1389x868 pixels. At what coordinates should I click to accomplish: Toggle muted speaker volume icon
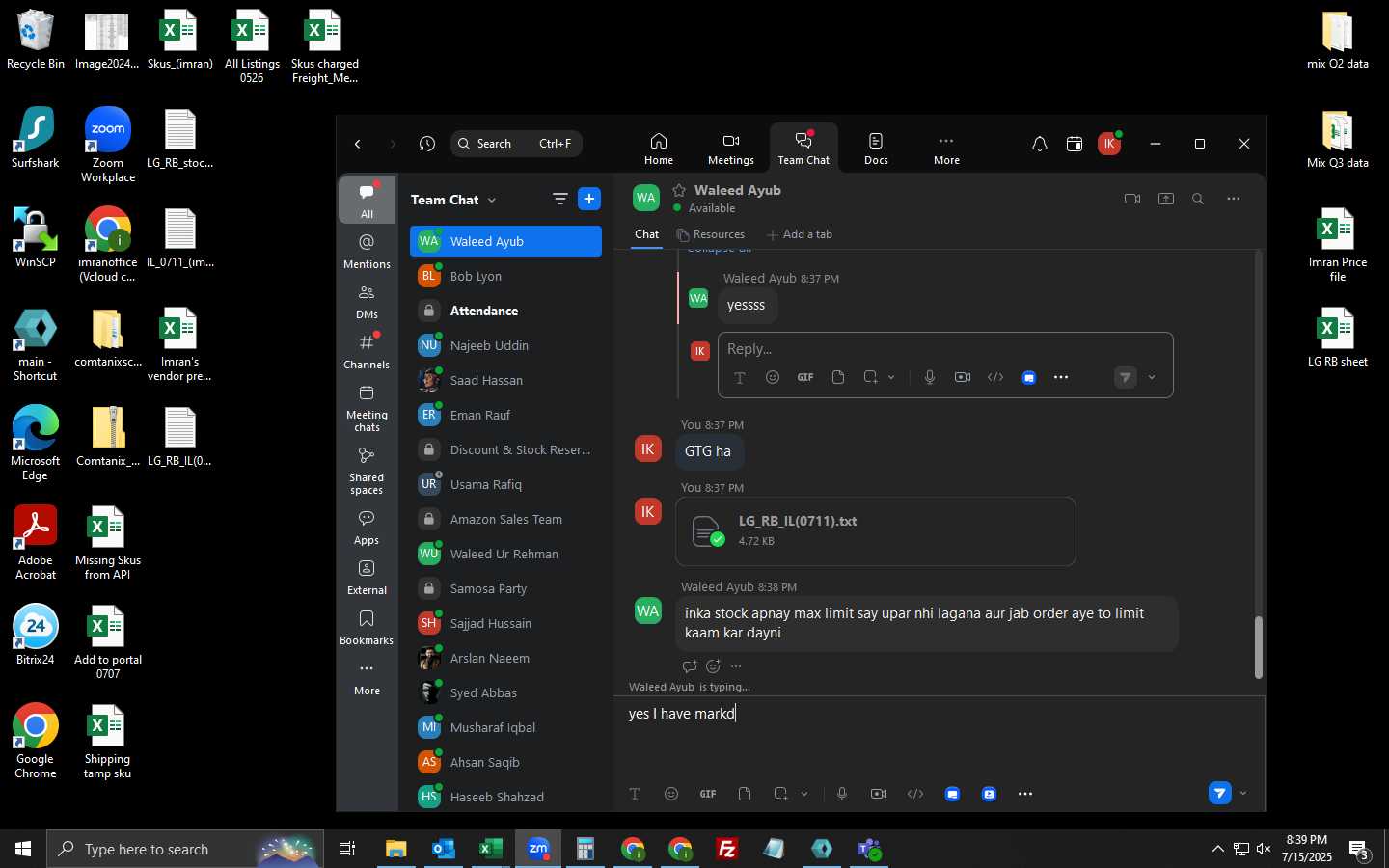pos(1264,849)
